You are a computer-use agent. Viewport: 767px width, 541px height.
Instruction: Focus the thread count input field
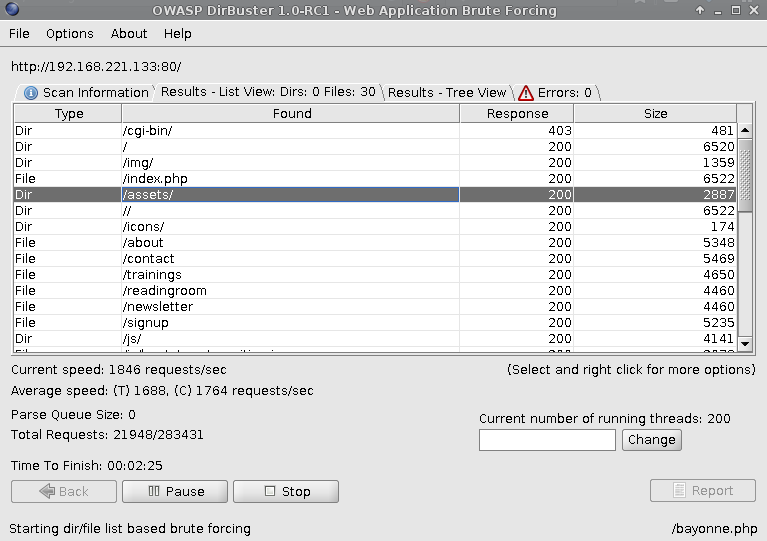pyautogui.click(x=547, y=440)
